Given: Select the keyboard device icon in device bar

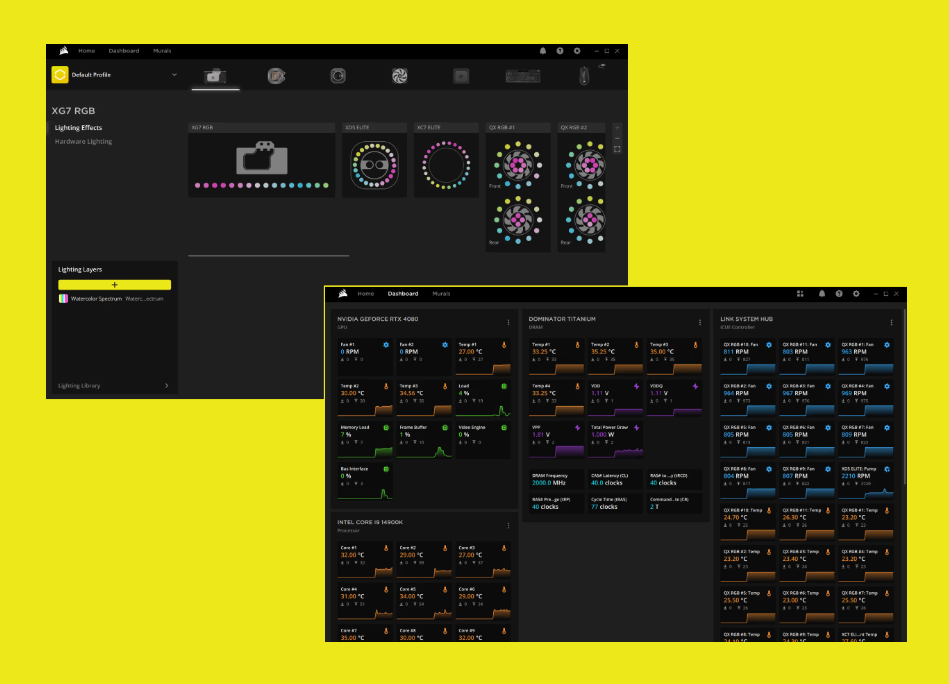Looking at the screenshot, I should pyautogui.click(x=523, y=76).
